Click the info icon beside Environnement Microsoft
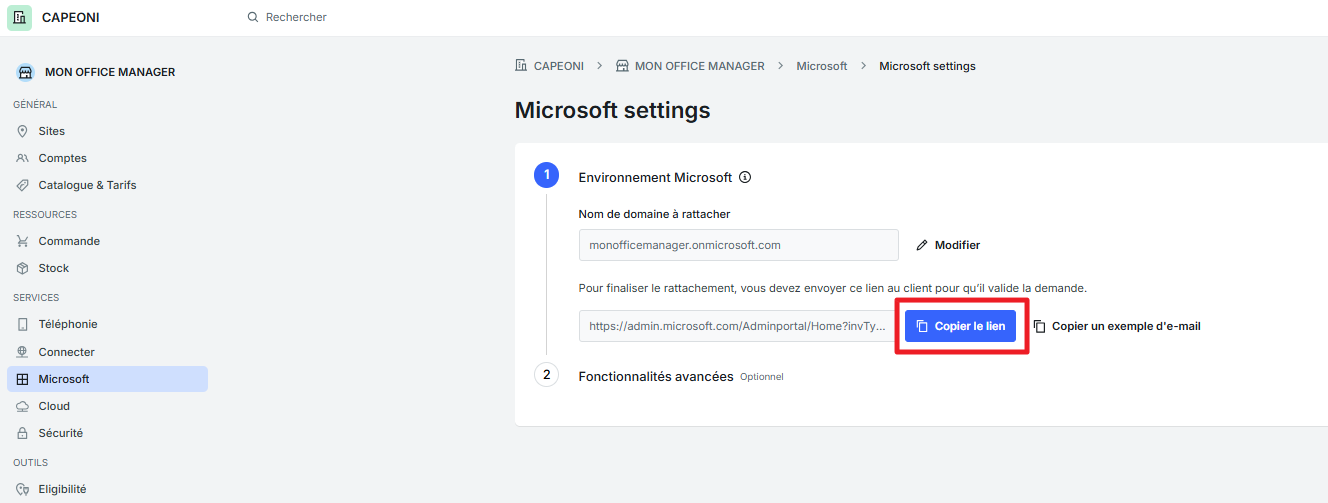 click(x=744, y=177)
